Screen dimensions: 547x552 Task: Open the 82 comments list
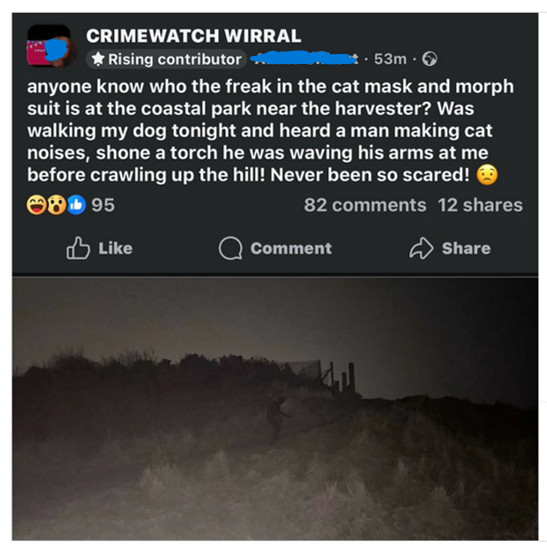coord(365,205)
